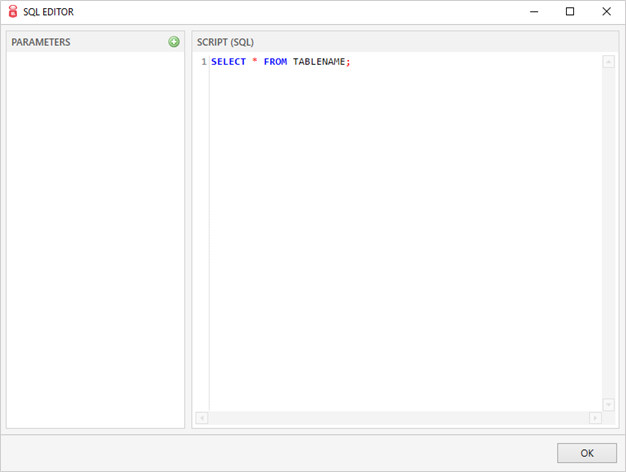The width and height of the screenshot is (626, 472).
Task: Click on TABLENAME in the SQL script
Action: (x=319, y=62)
